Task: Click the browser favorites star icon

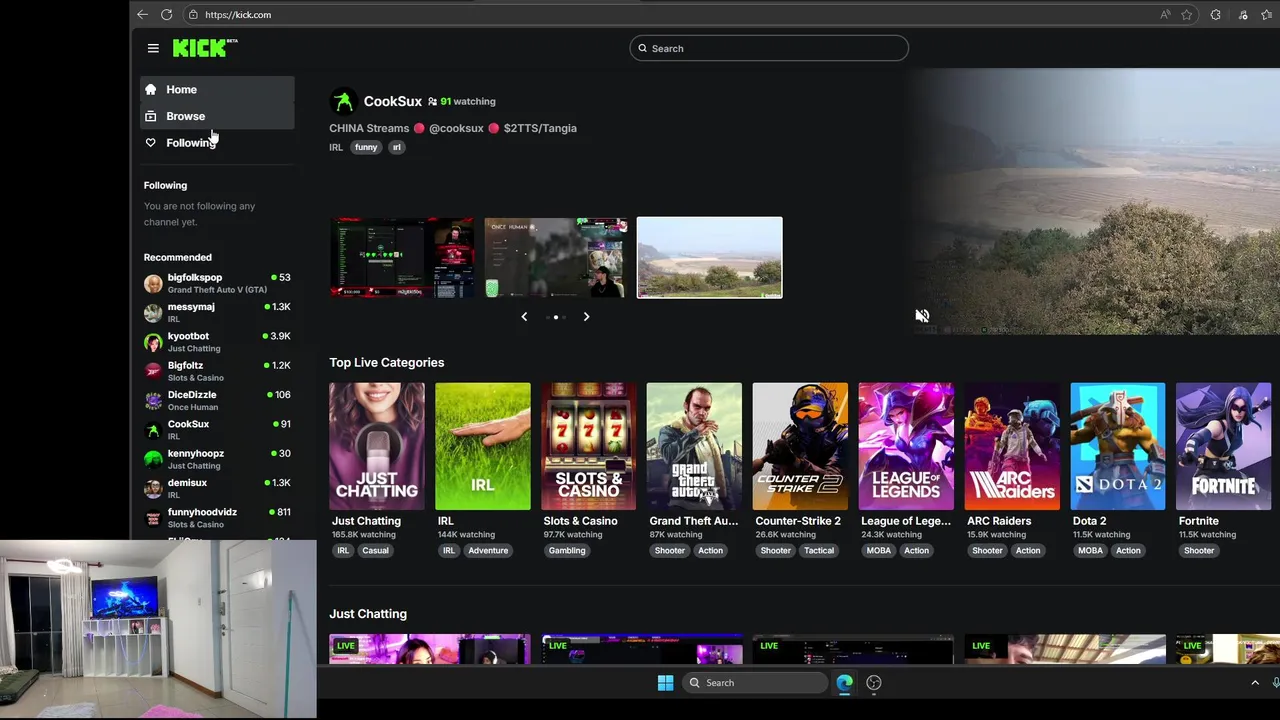Action: coord(1187,14)
